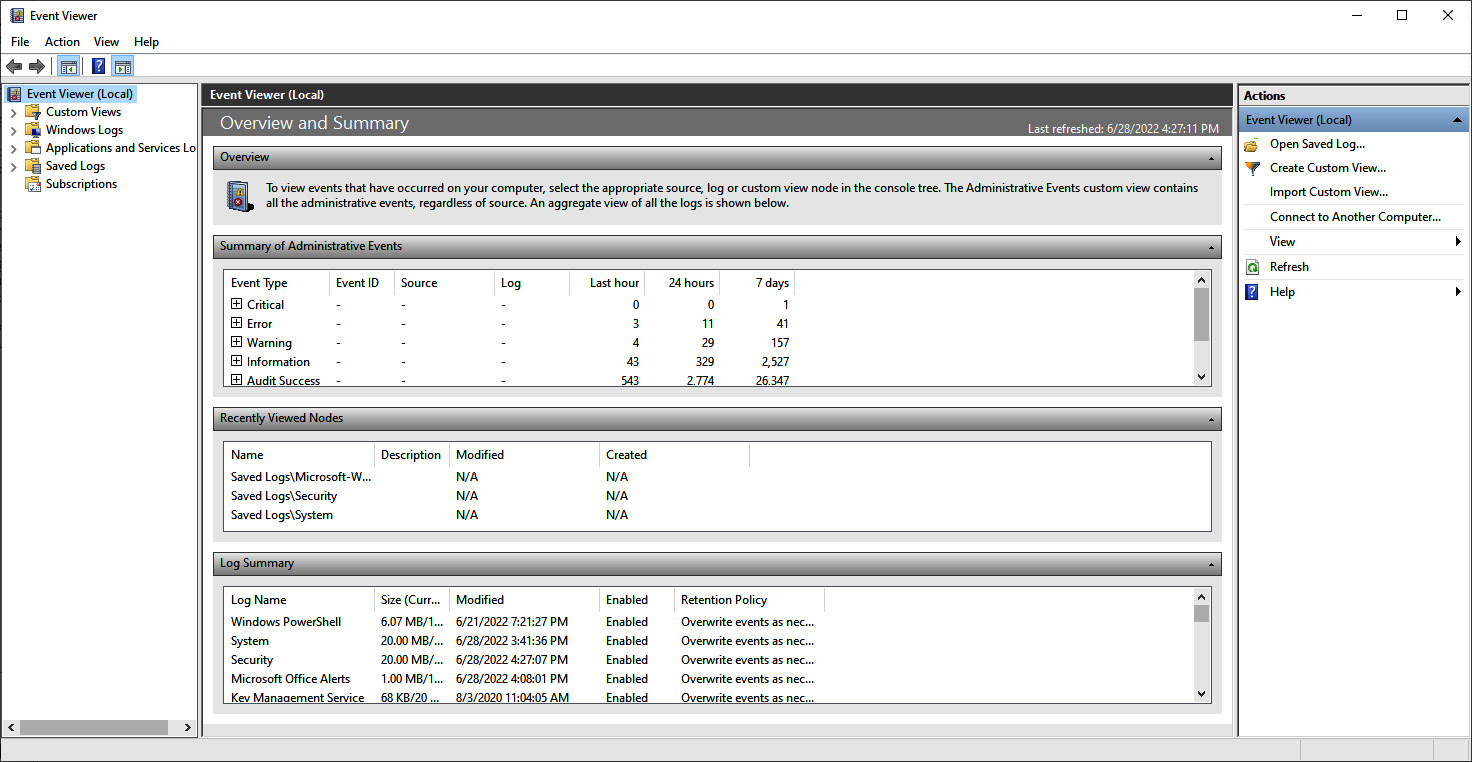Viewport: 1472px width, 762px height.
Task: Expand Windows Logs tree node
Action: [13, 130]
